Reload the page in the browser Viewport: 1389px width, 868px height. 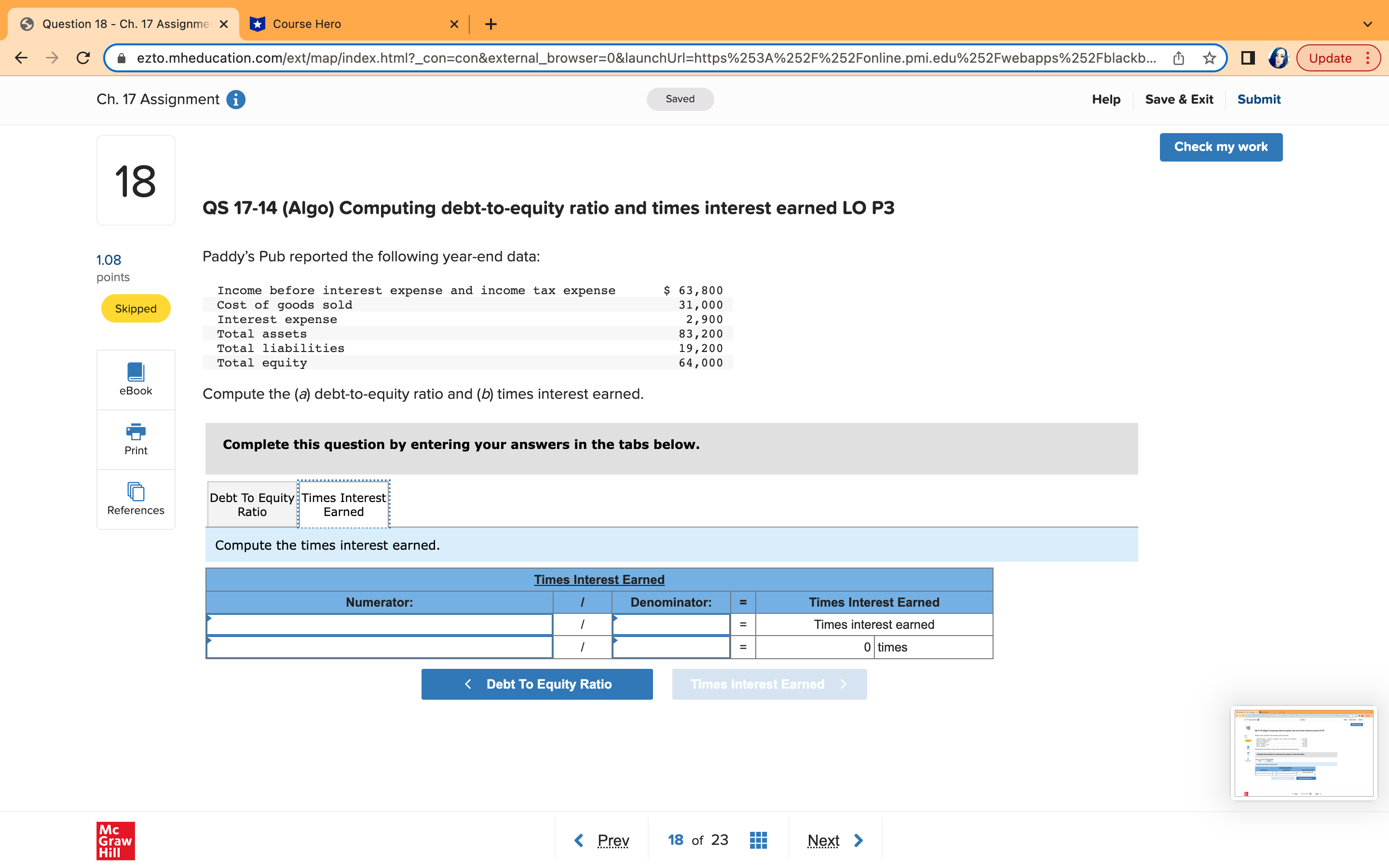[x=83, y=58]
